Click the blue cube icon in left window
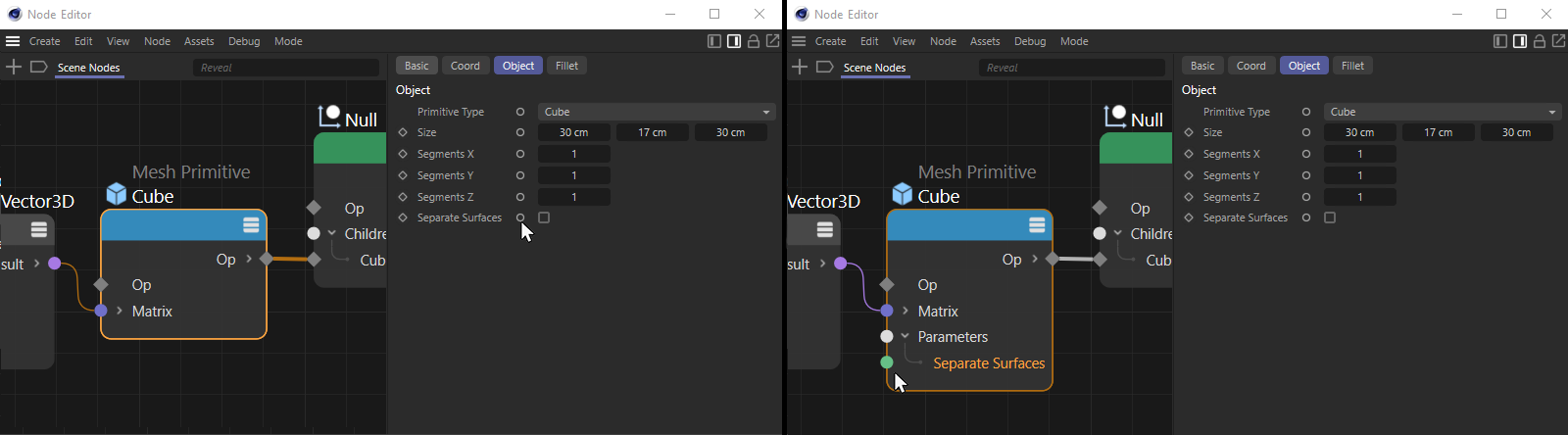 (117, 195)
